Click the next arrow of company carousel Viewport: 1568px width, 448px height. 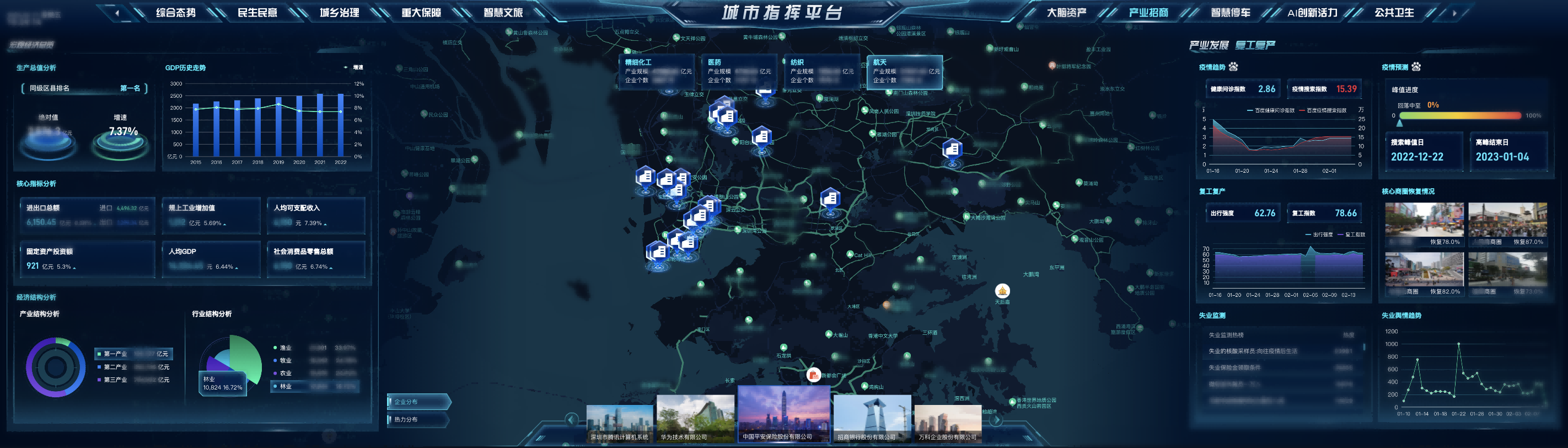pos(997,419)
